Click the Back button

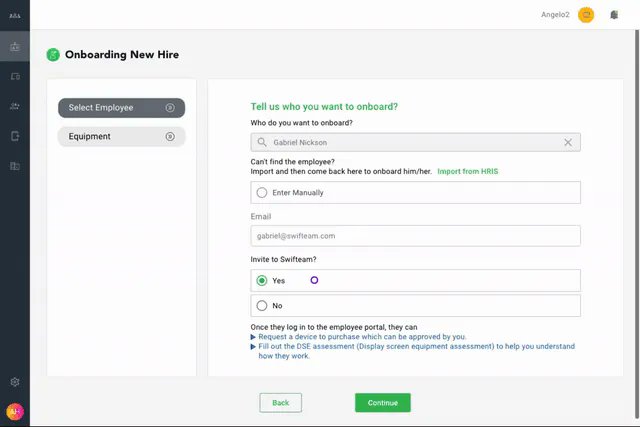[x=280, y=403]
